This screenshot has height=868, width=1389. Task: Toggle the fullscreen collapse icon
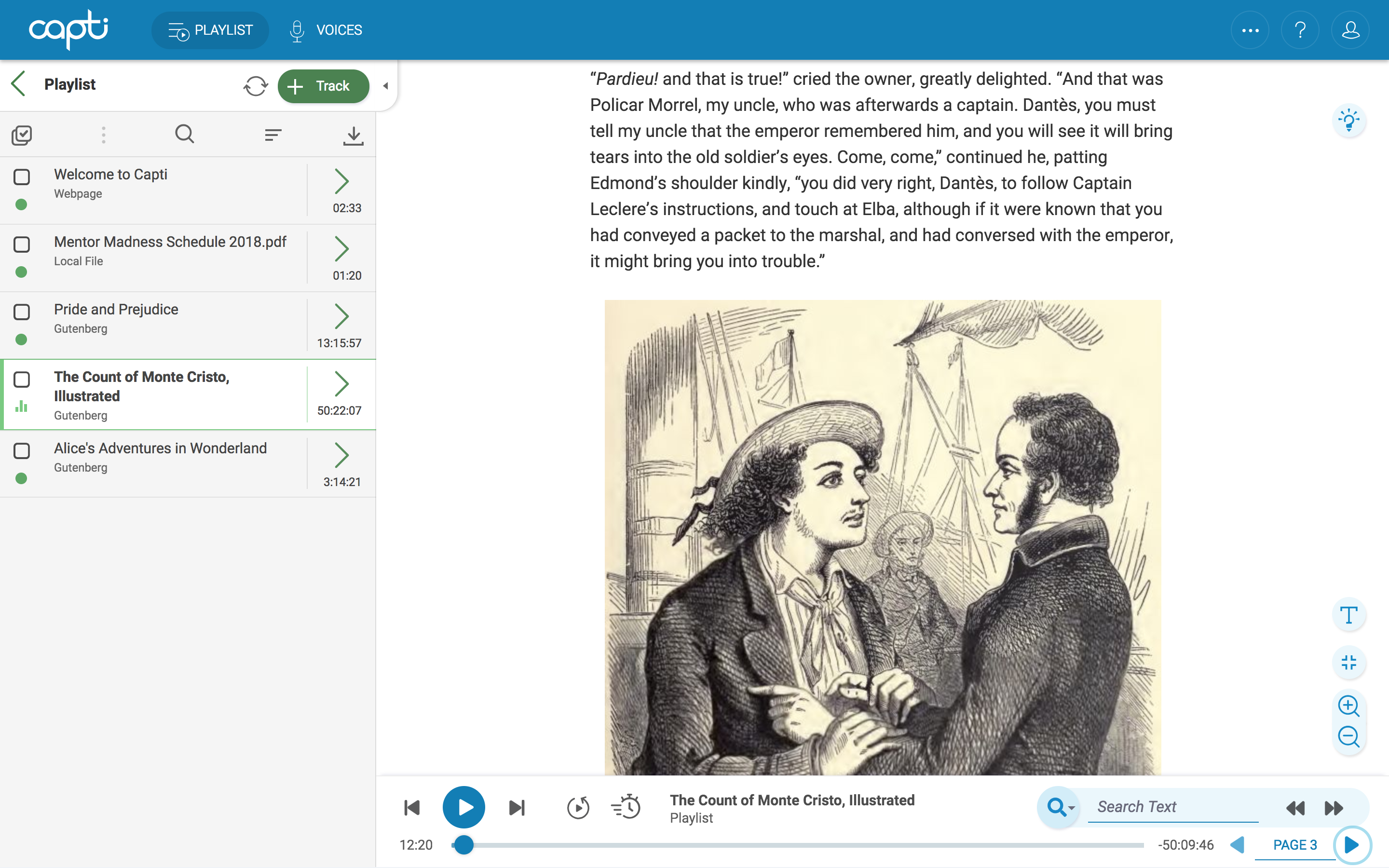(1349, 662)
